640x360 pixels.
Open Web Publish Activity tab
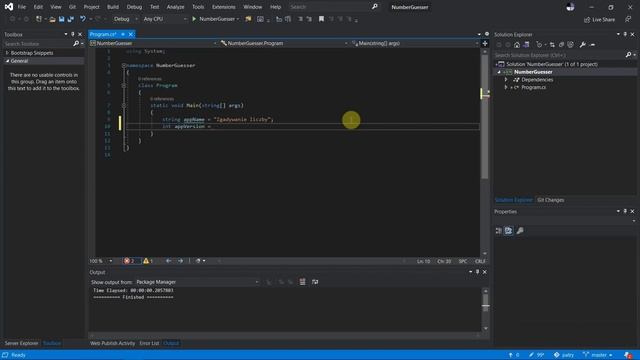[112, 343]
